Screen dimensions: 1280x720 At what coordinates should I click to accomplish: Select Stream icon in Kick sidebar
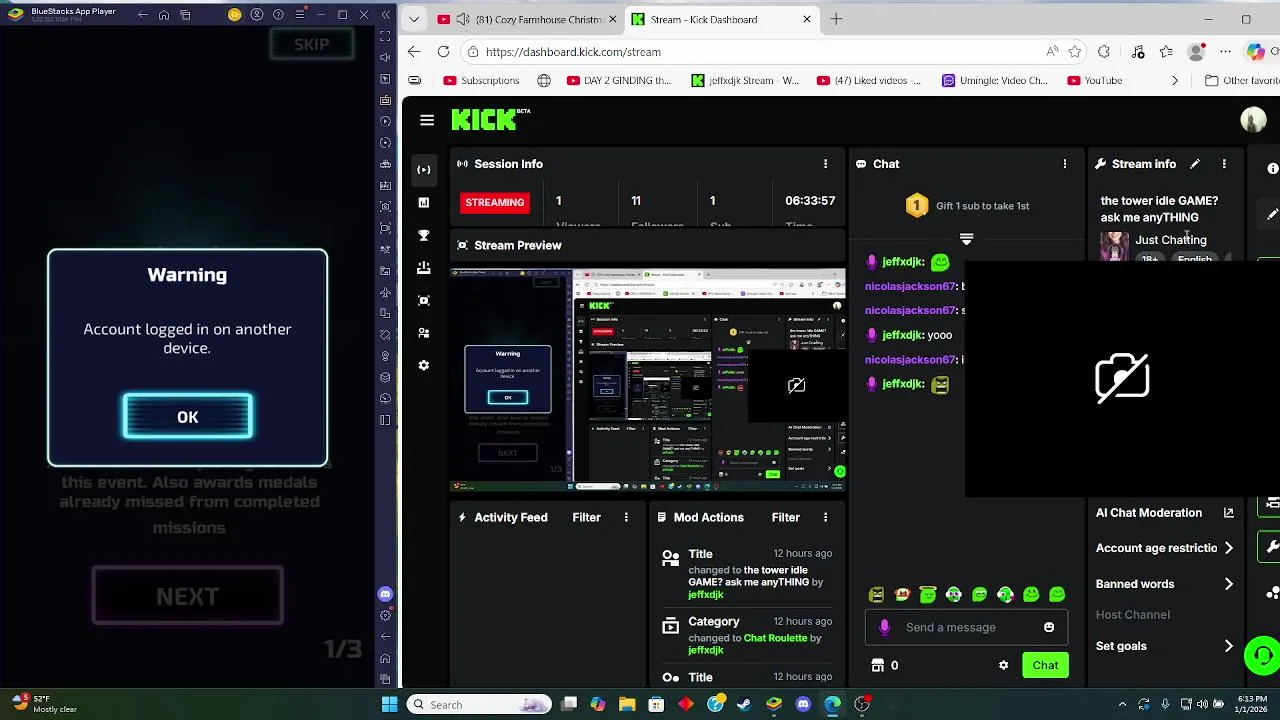click(424, 170)
